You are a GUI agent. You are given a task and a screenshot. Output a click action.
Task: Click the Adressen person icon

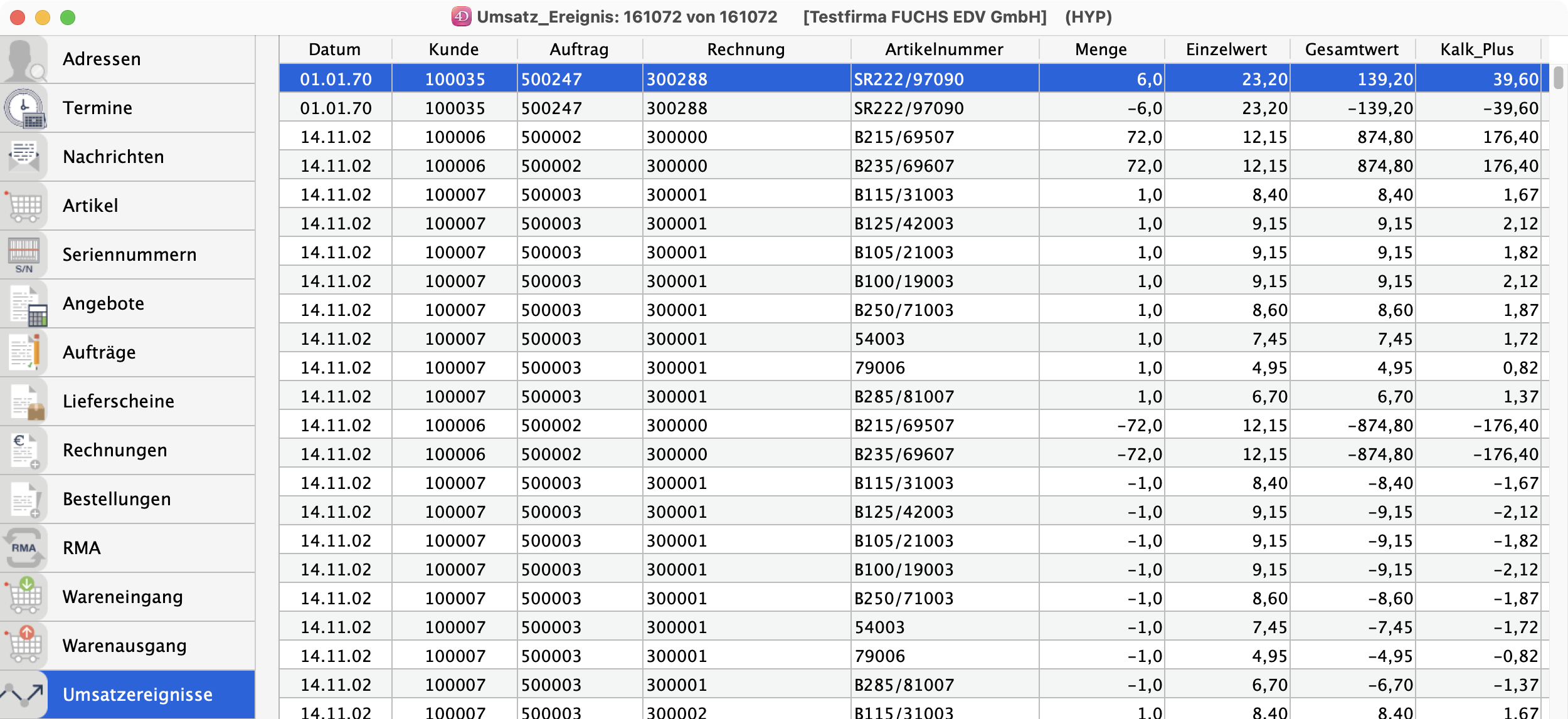pos(24,60)
